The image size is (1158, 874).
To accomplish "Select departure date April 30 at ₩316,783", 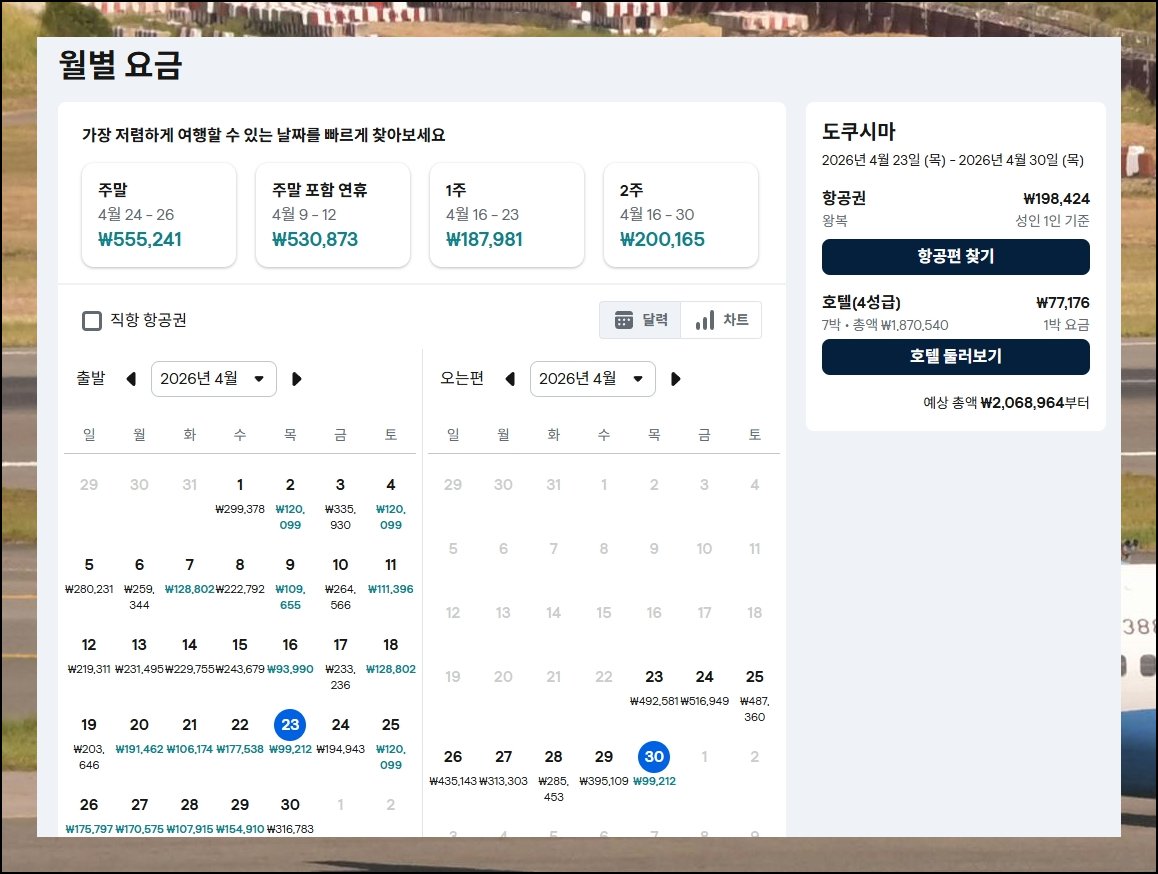I will click(x=290, y=814).
